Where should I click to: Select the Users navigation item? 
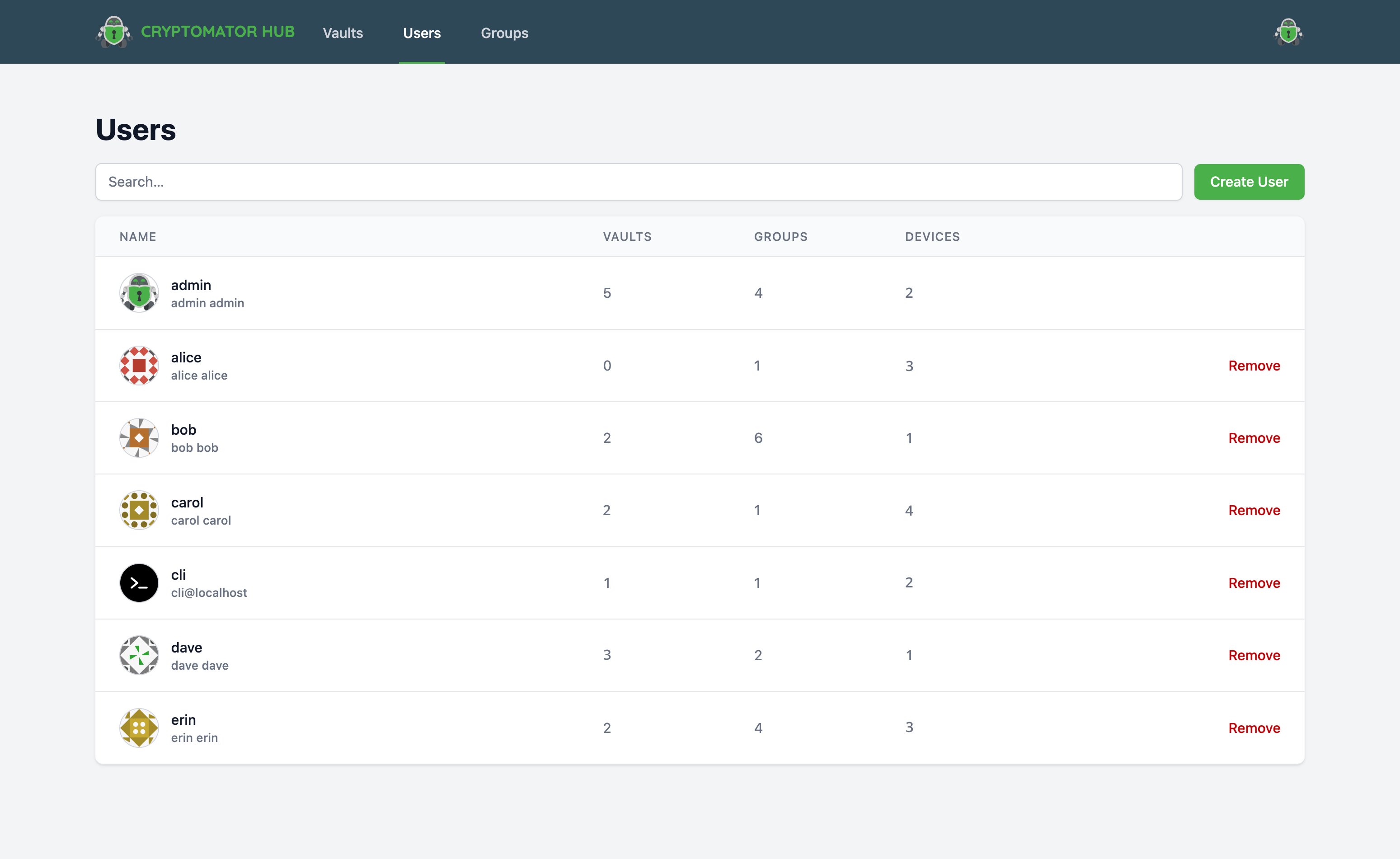click(422, 33)
